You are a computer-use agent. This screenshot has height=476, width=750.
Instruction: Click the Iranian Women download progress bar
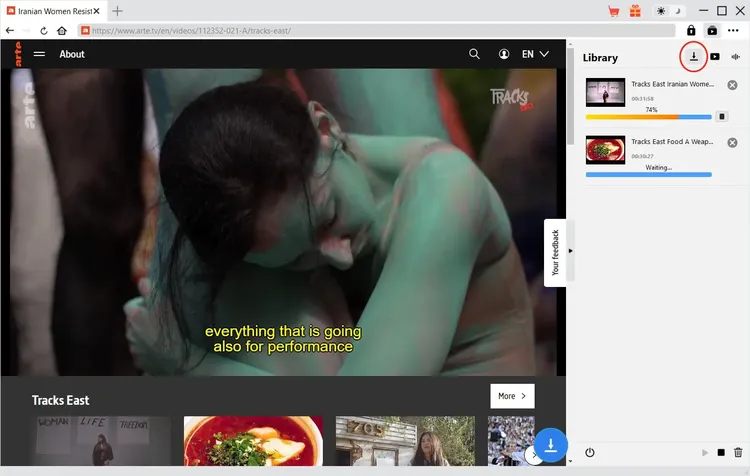(x=648, y=117)
